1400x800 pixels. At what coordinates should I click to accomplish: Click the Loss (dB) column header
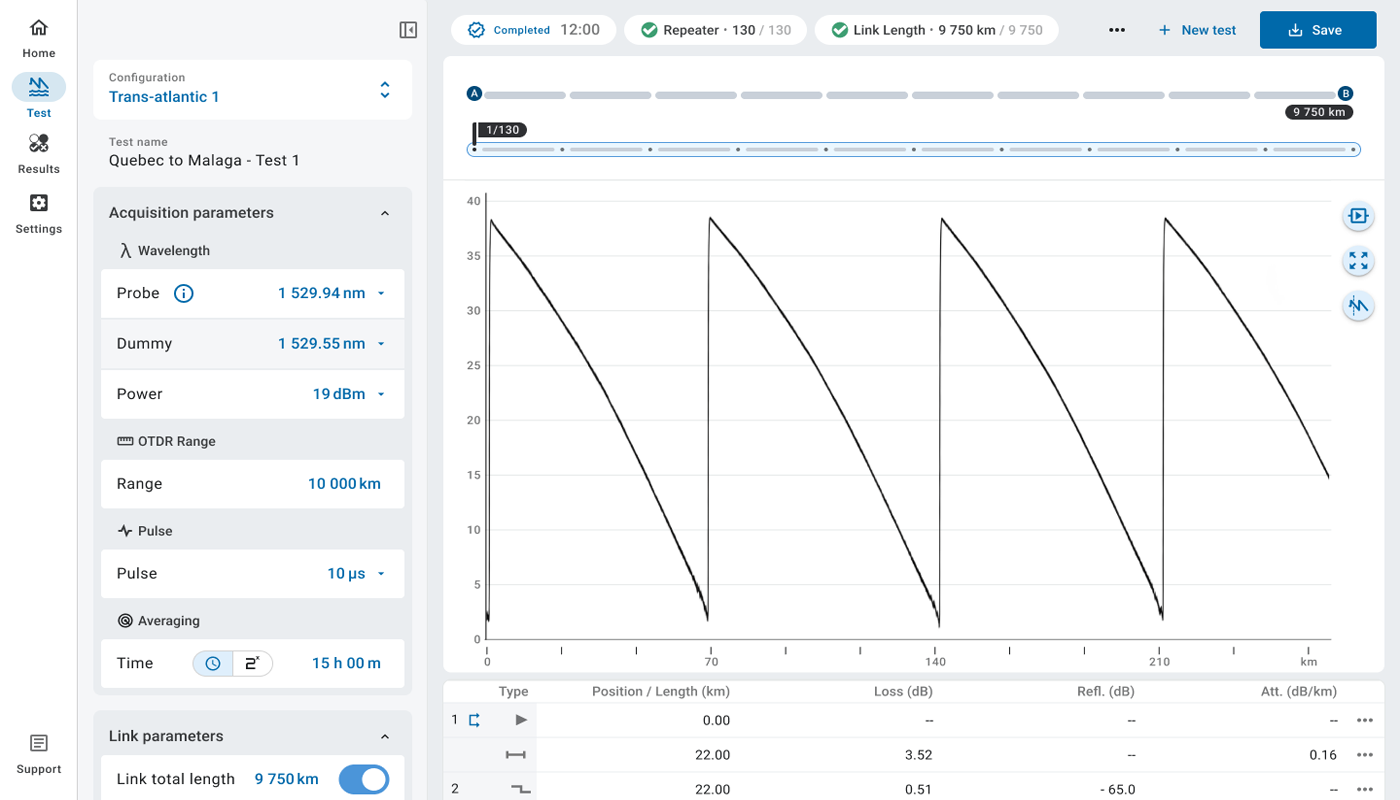pos(903,691)
